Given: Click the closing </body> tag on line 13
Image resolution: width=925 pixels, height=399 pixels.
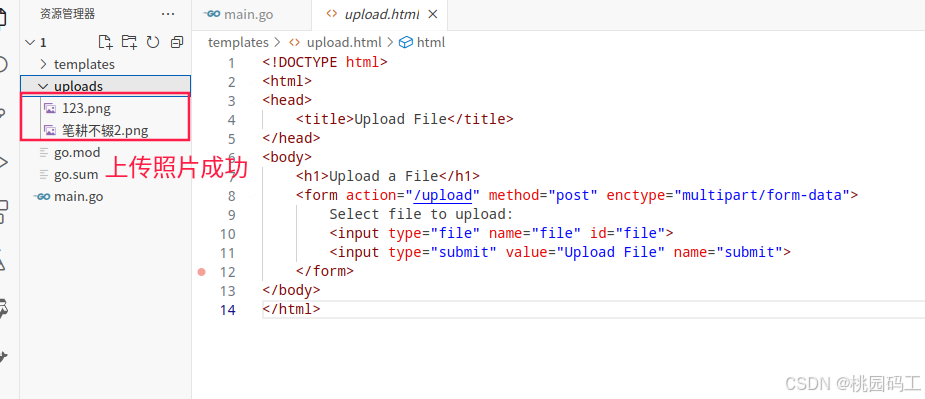Looking at the screenshot, I should pyautogui.click(x=291, y=290).
